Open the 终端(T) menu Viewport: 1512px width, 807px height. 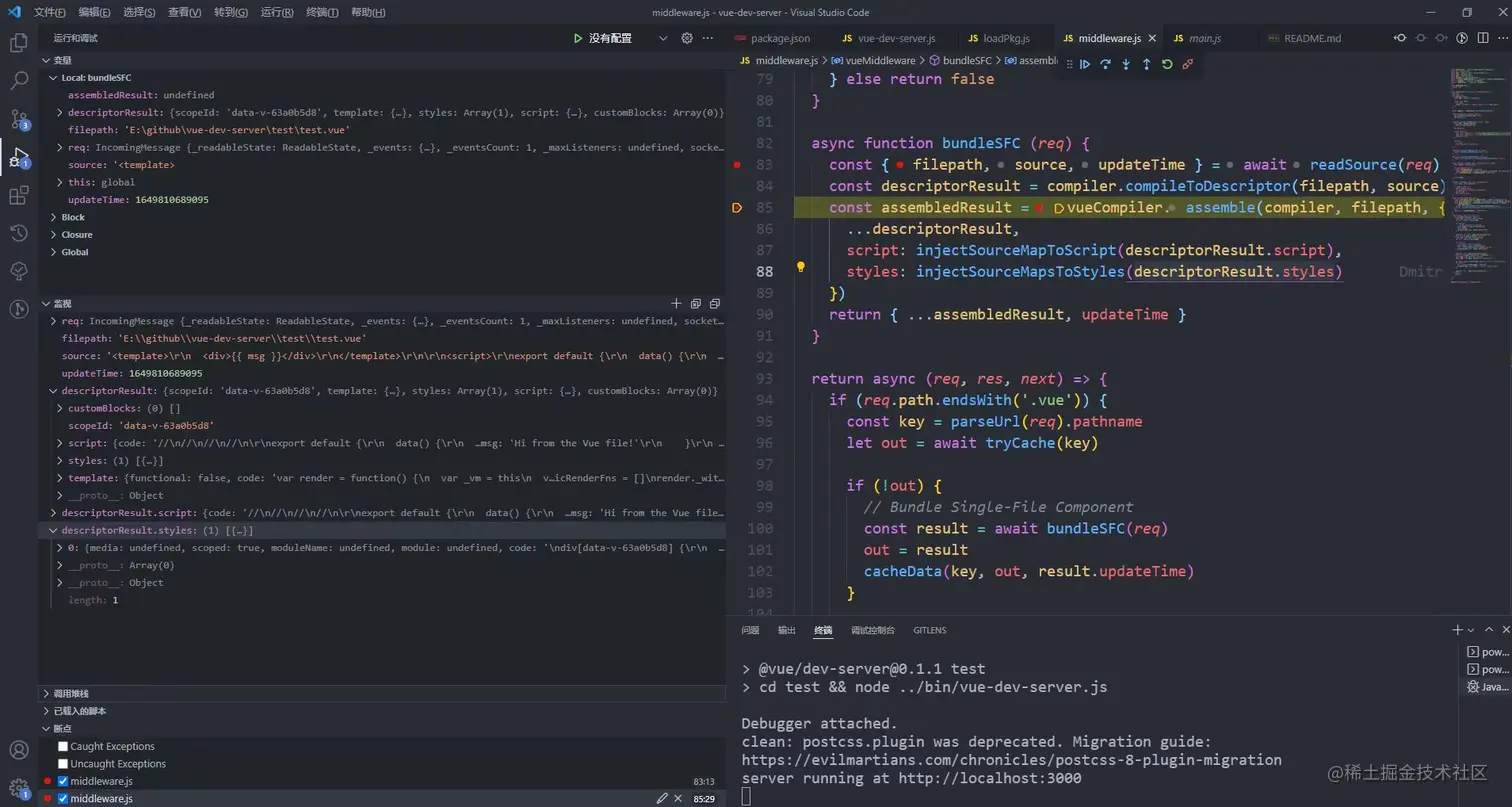[x=322, y=12]
